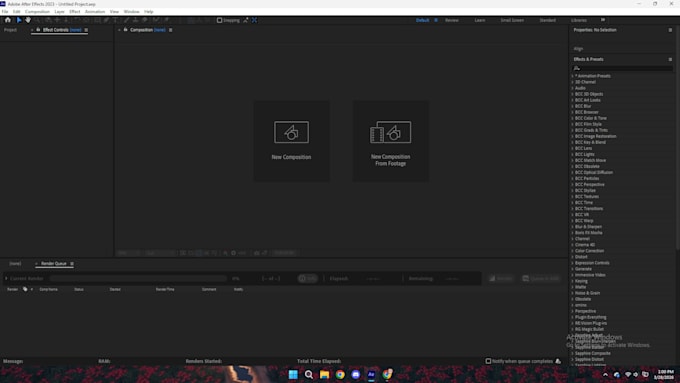
Task: Open Google Chrome from taskbar
Action: (x=340, y=374)
